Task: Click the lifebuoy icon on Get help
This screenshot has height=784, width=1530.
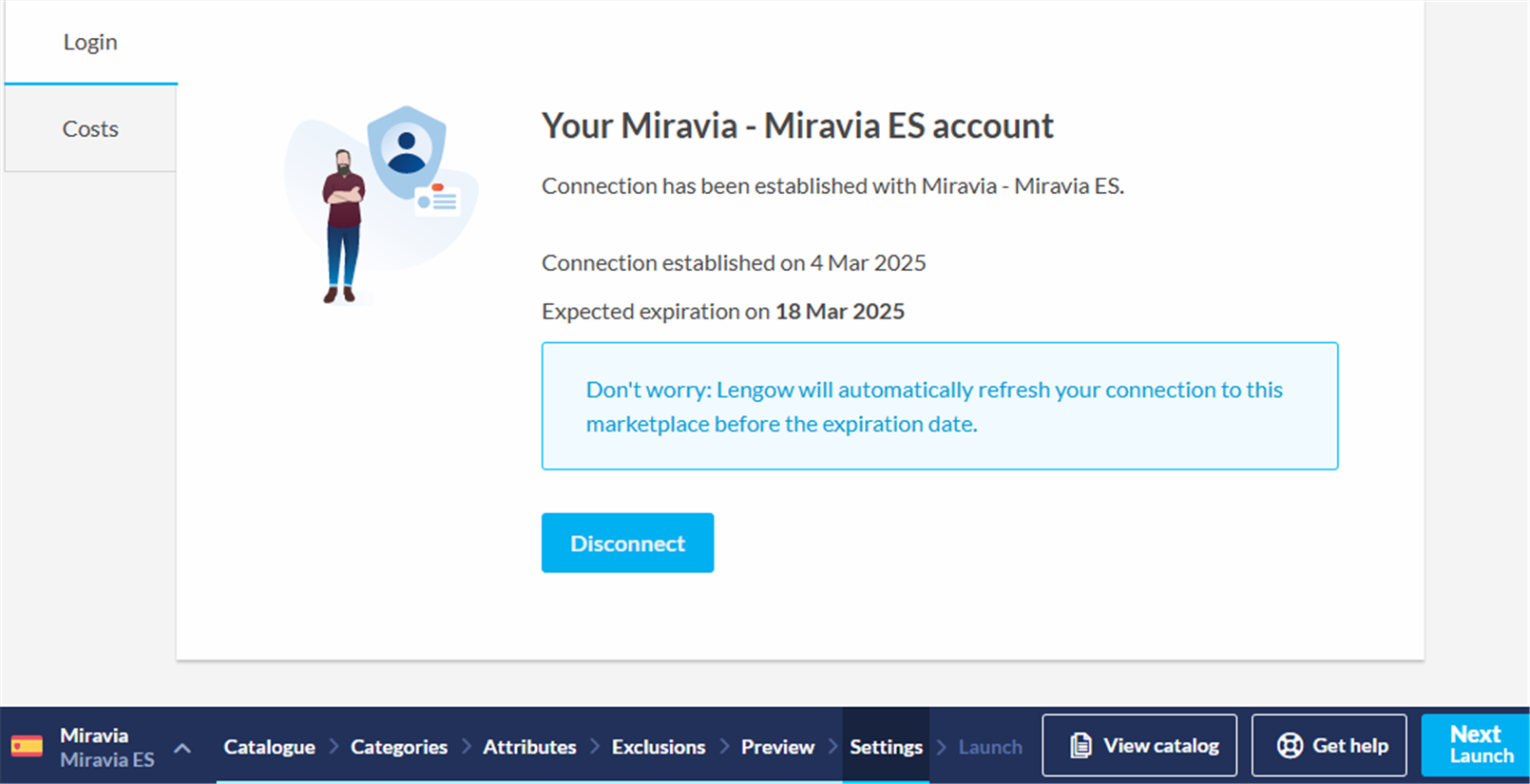Action: pos(1290,746)
